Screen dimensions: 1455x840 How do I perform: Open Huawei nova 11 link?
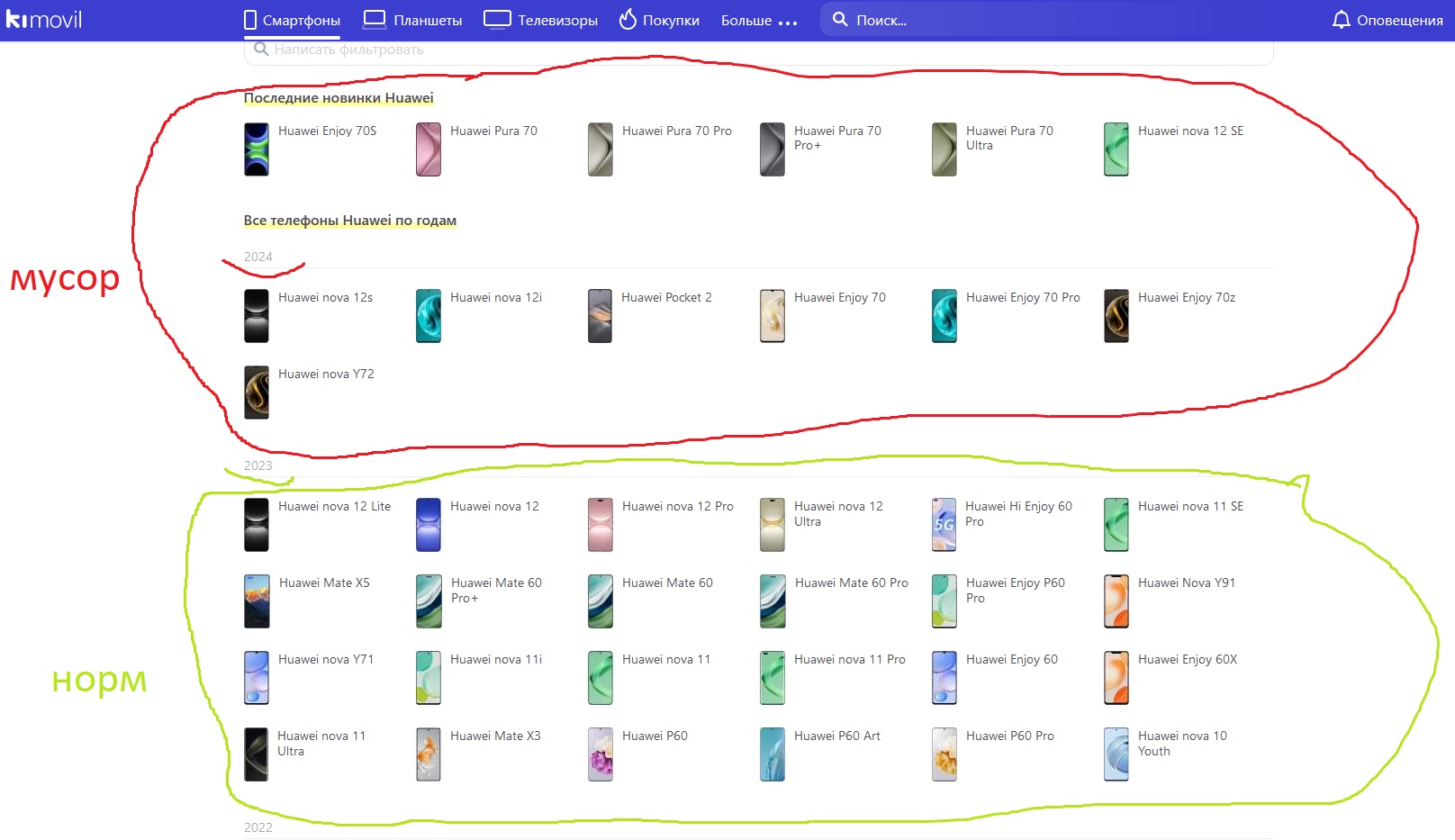[666, 659]
